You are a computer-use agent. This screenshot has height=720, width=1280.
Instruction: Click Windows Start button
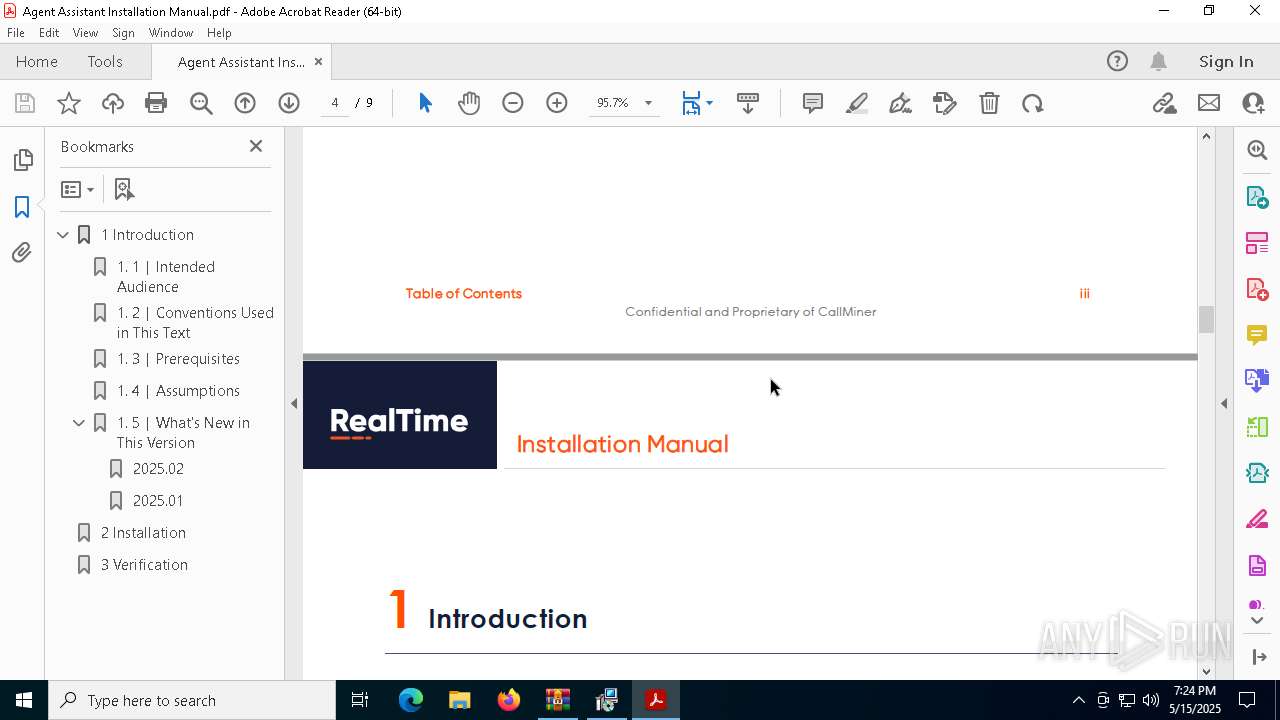pos(24,700)
